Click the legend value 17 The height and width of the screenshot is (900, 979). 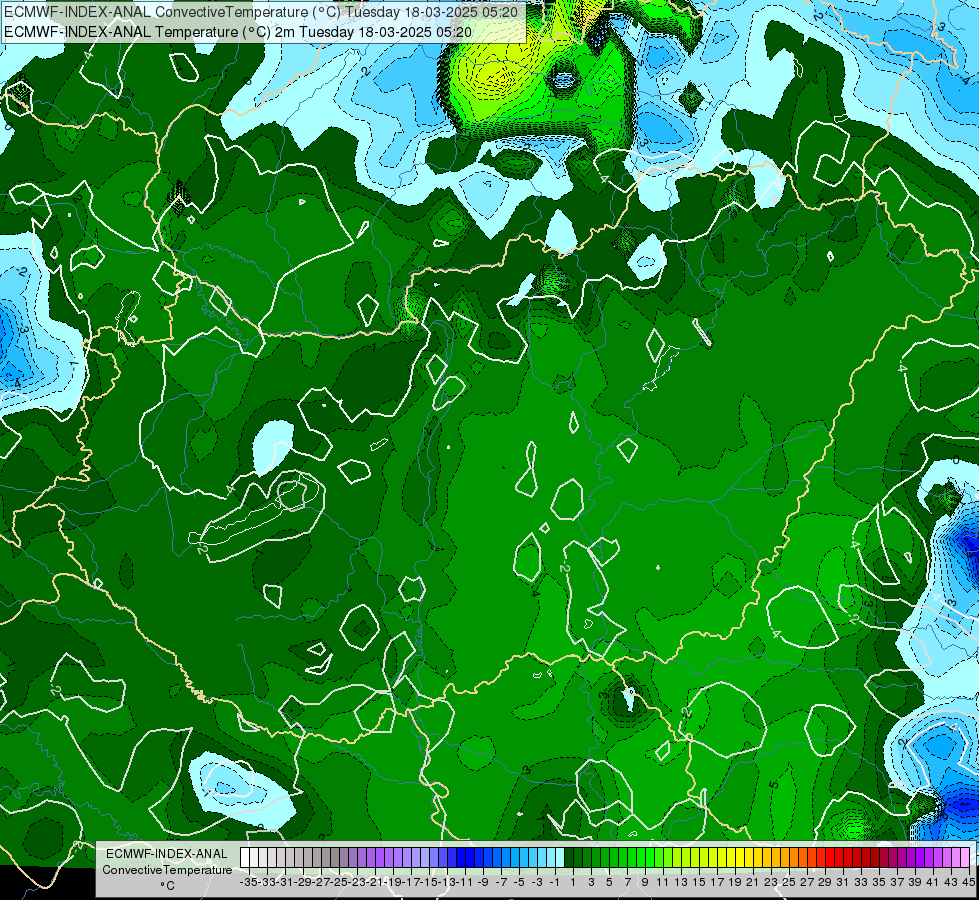point(717,883)
